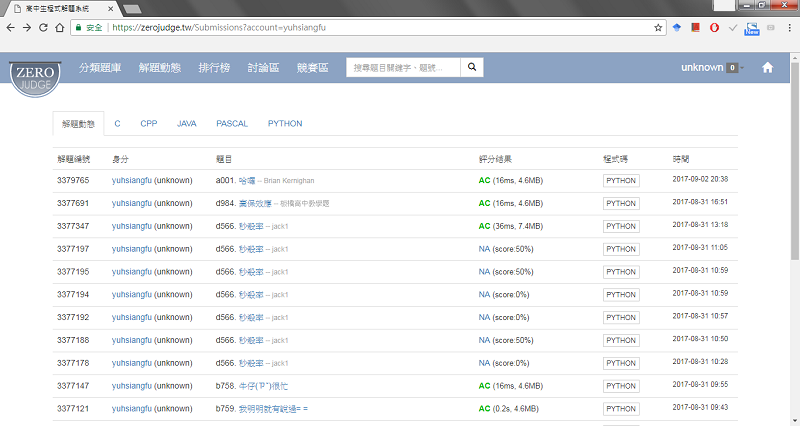Click NA (score:50%) result of submission 3377197
This screenshot has height=426, width=800.
coord(505,248)
